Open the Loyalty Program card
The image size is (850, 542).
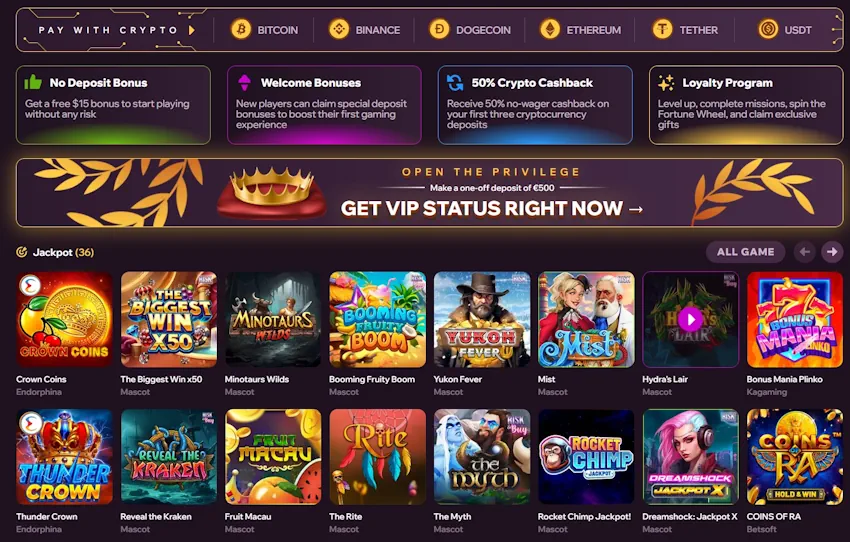click(746, 105)
